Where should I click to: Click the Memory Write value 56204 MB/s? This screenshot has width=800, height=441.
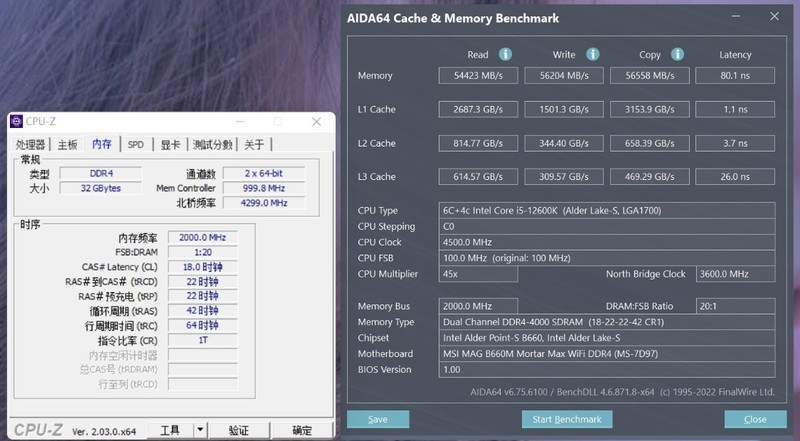[x=564, y=76]
